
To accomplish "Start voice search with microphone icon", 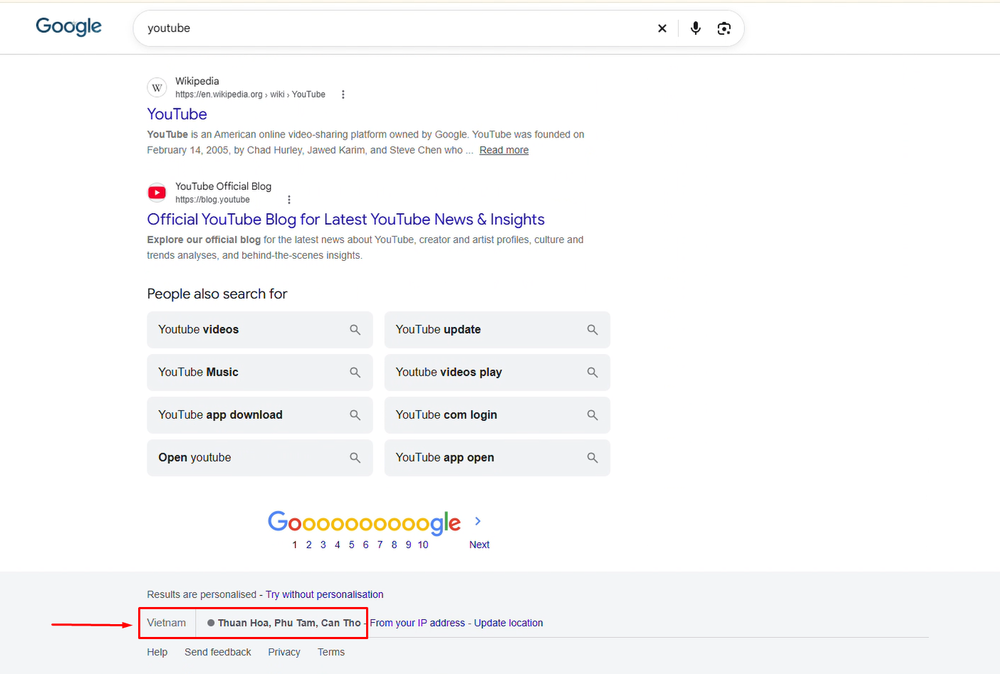I will (695, 28).
